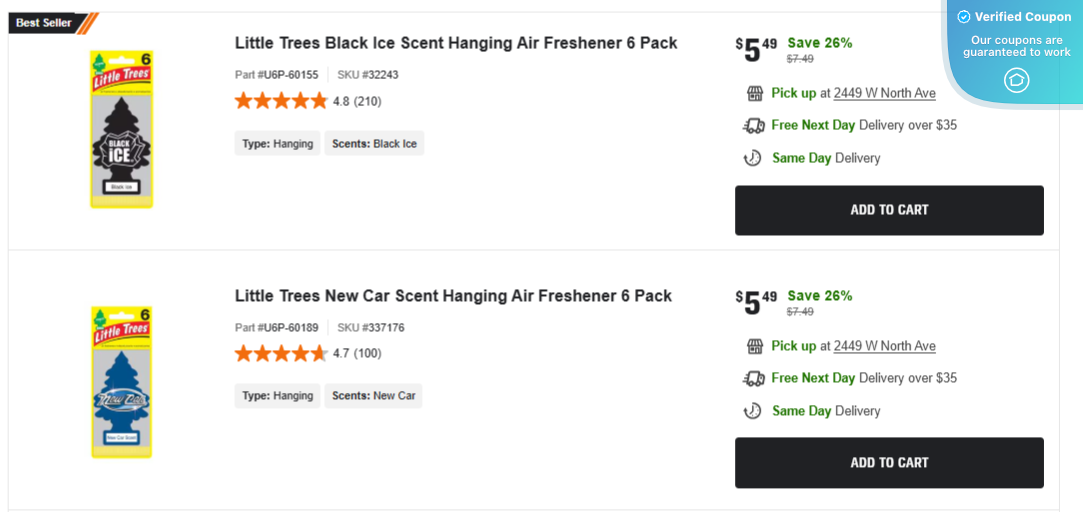Viewport: 1083px width, 512px height.
Task: View Black Ice product thumbnail image
Action: [x=121, y=129]
